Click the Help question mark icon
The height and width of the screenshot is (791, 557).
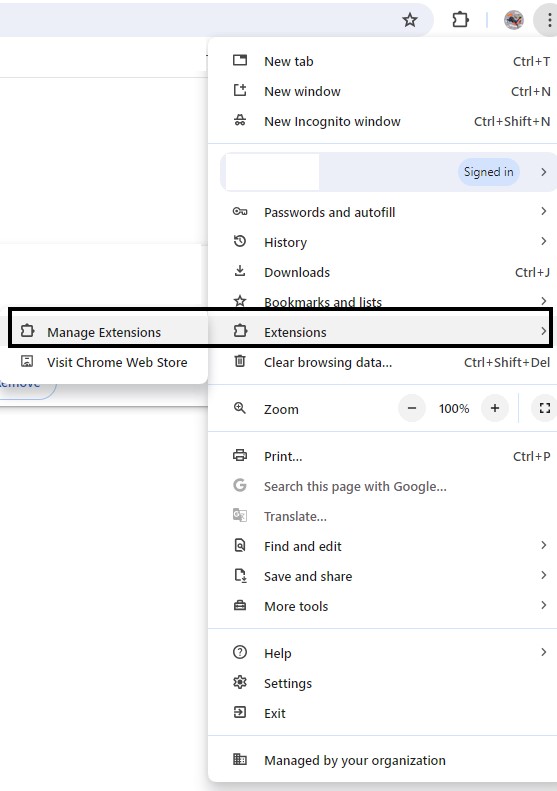point(240,652)
